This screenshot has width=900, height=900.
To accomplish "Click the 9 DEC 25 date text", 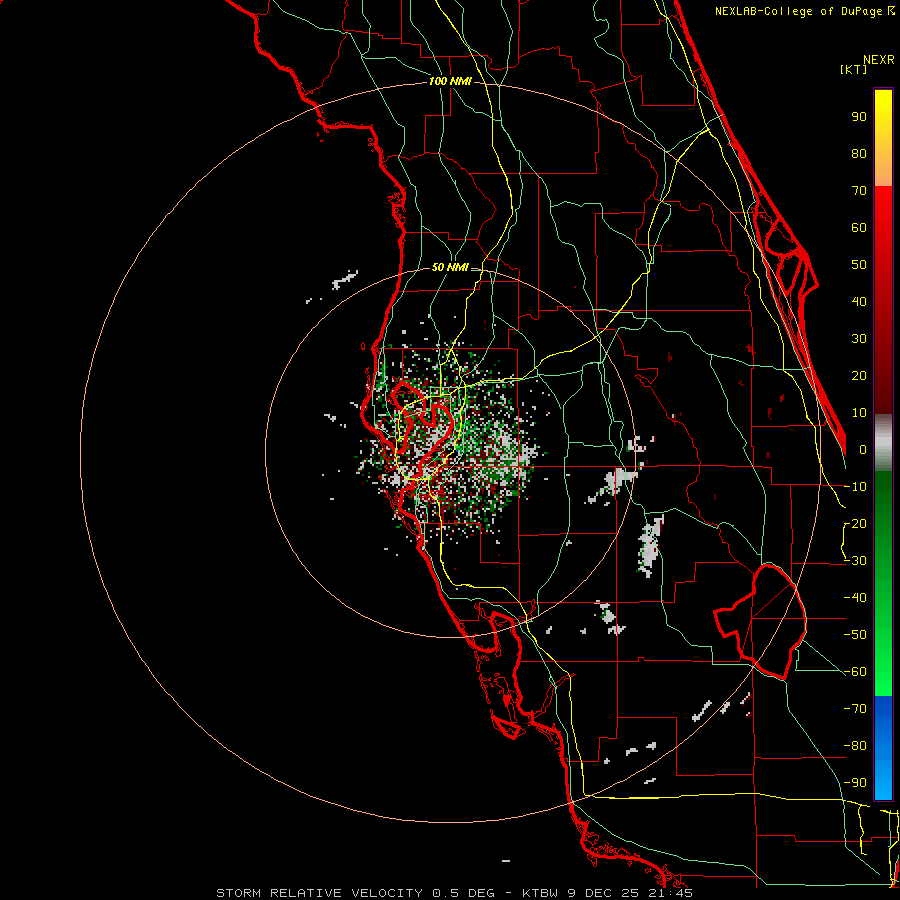I will coord(603,893).
